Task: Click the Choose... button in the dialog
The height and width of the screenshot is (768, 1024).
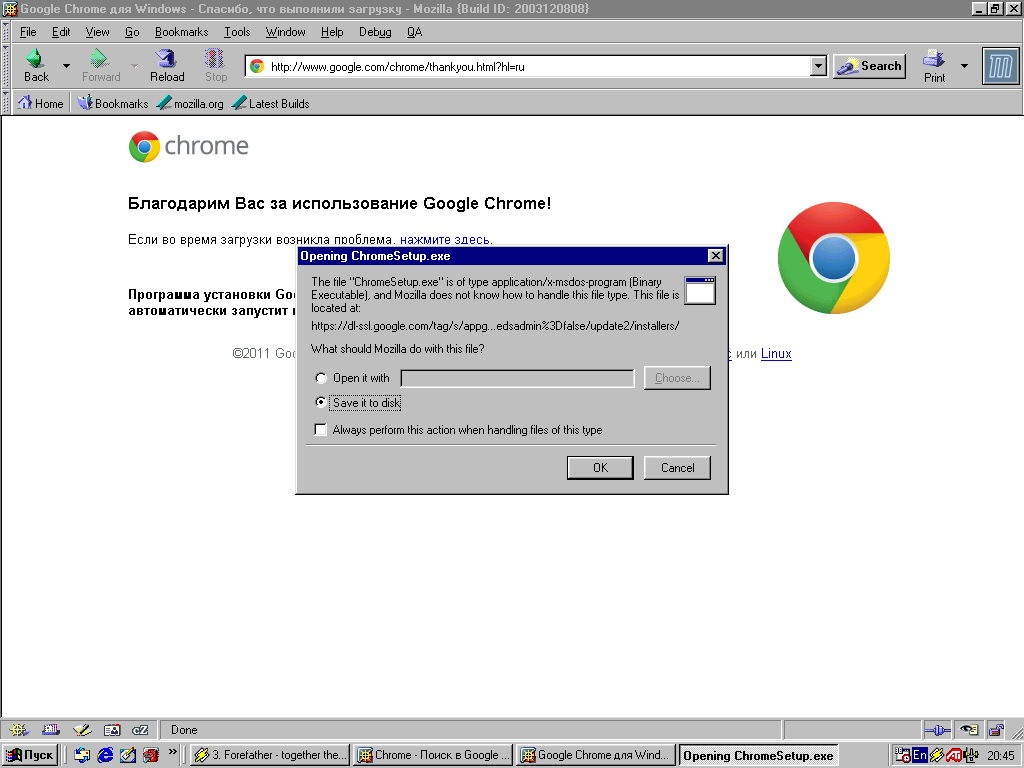Action: (x=677, y=378)
